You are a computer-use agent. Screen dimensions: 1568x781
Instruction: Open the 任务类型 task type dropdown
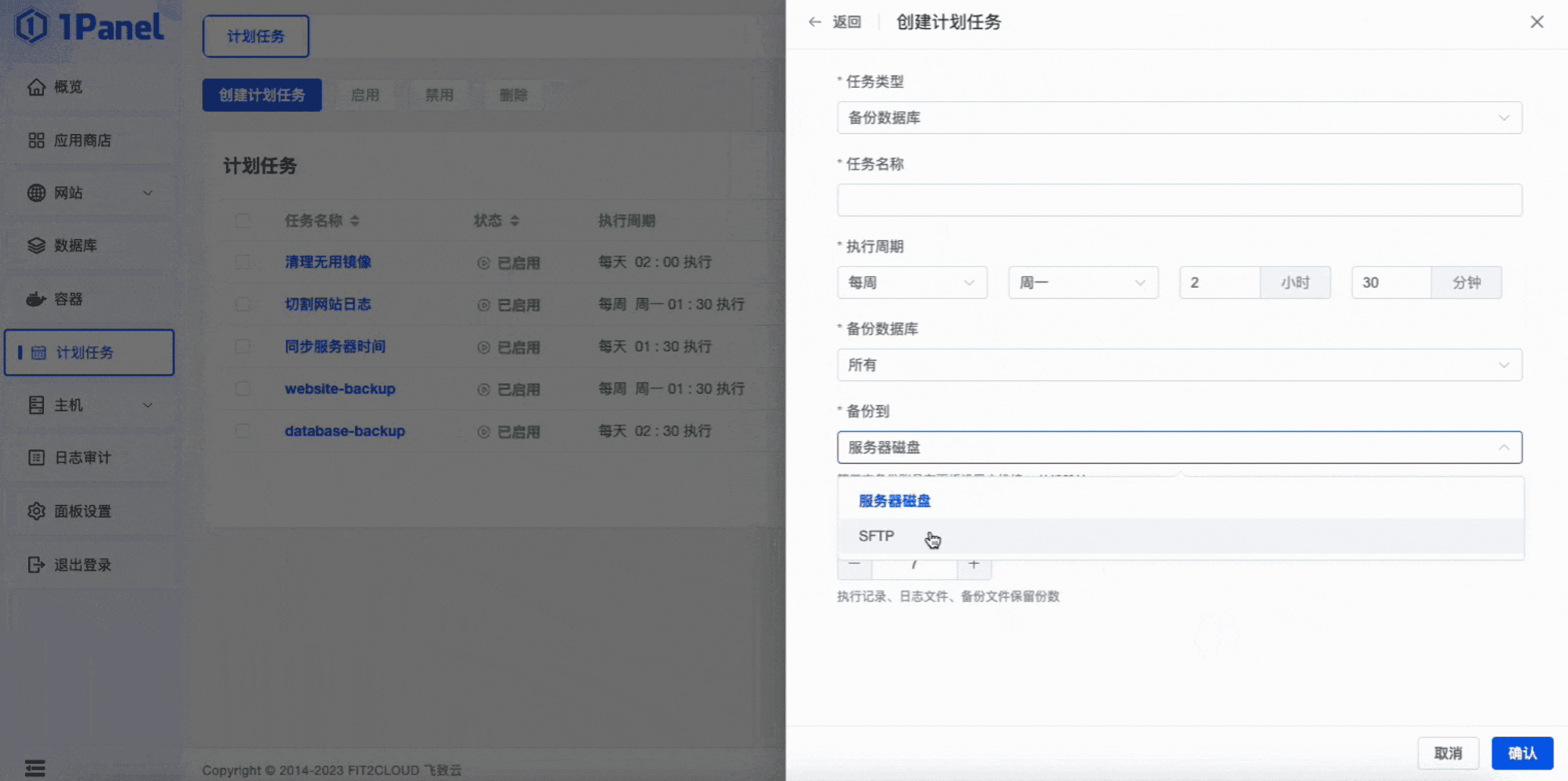coord(1179,117)
